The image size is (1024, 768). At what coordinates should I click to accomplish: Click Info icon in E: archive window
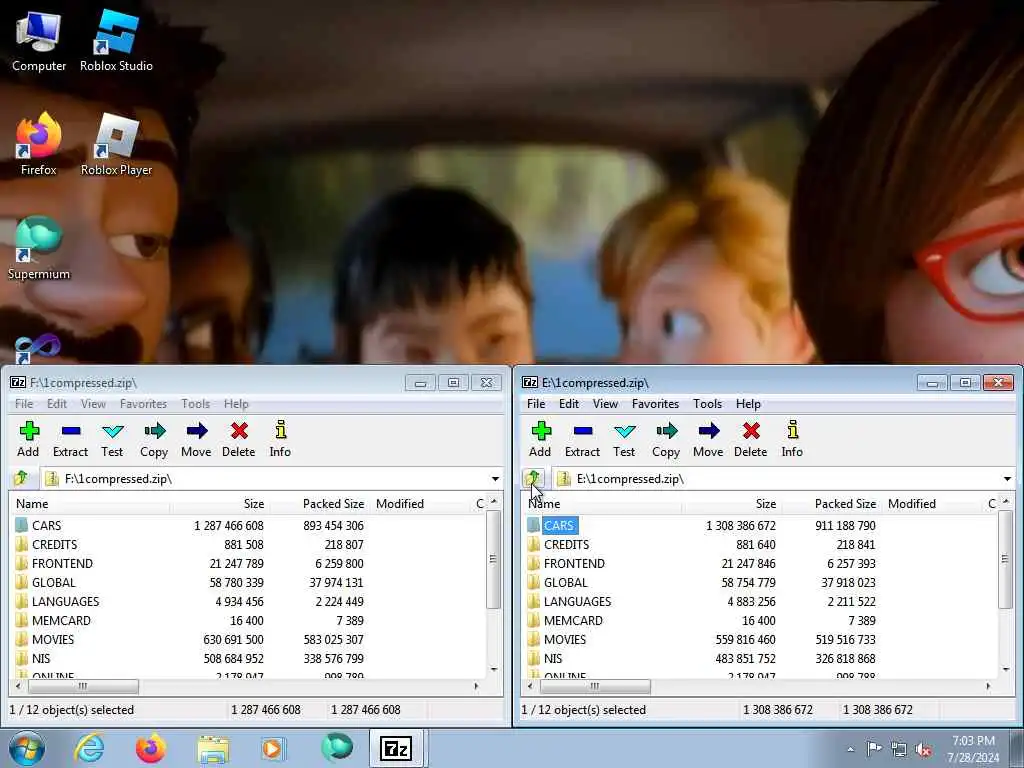(792, 439)
